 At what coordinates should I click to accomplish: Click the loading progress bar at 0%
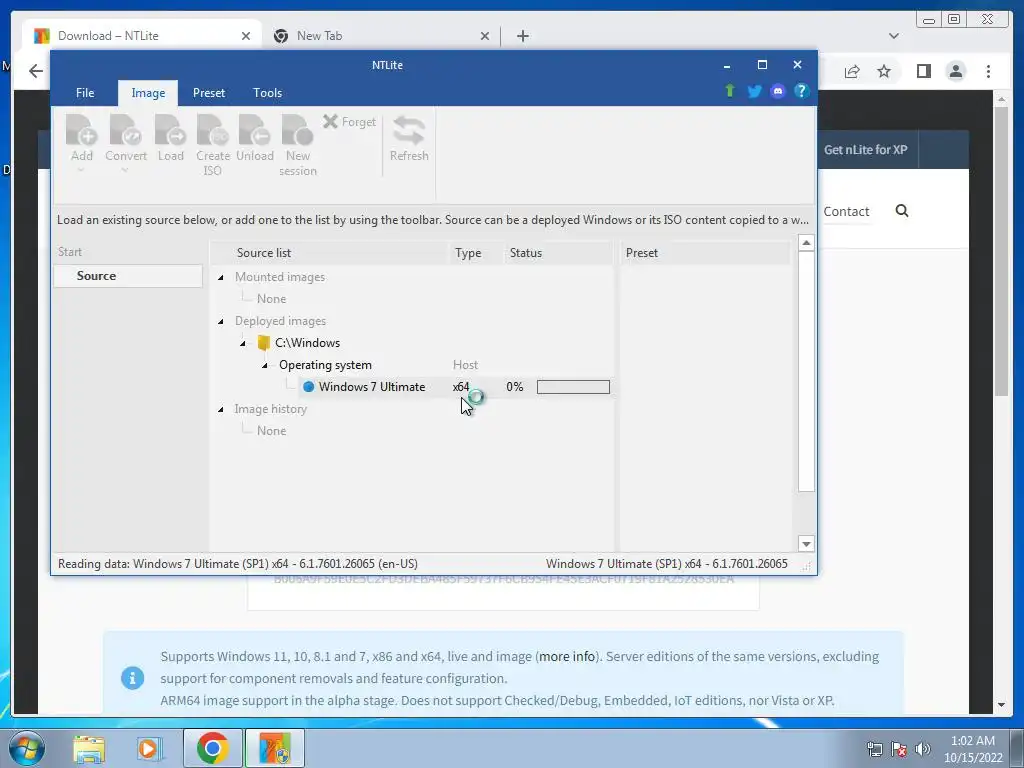click(573, 387)
